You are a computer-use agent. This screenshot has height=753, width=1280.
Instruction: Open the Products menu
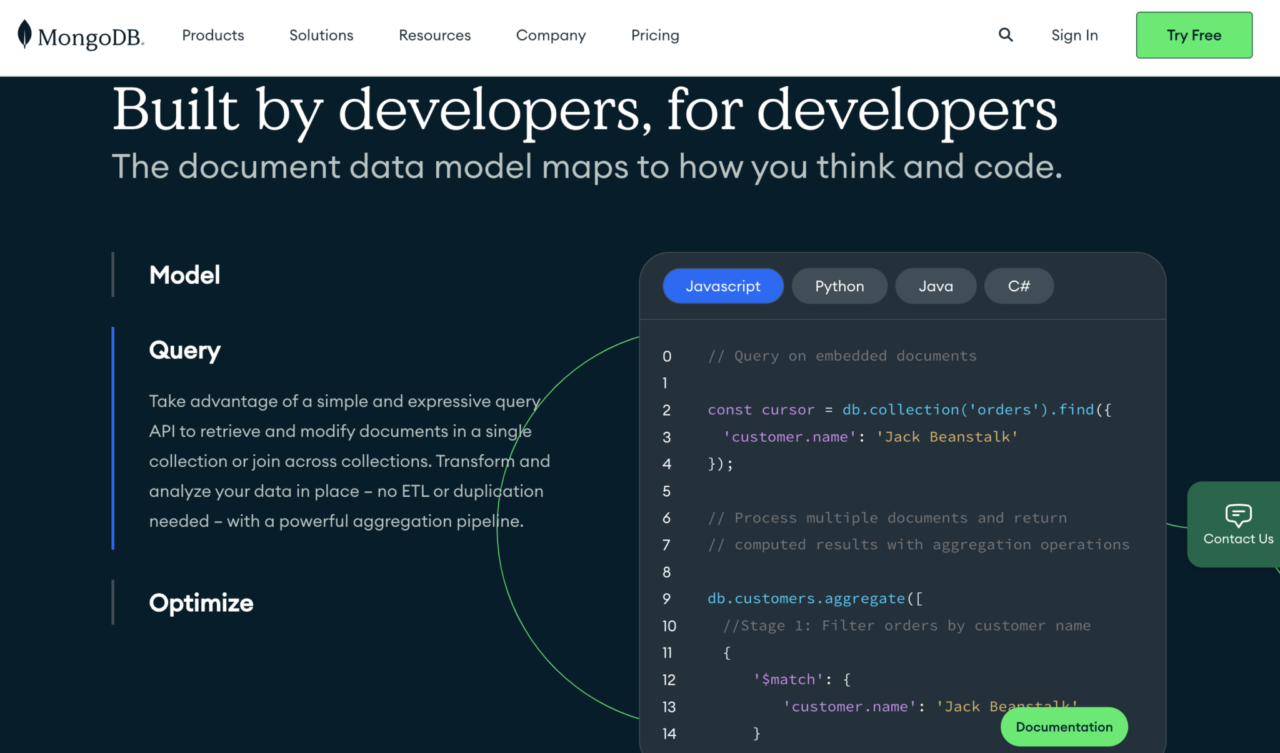coord(213,35)
